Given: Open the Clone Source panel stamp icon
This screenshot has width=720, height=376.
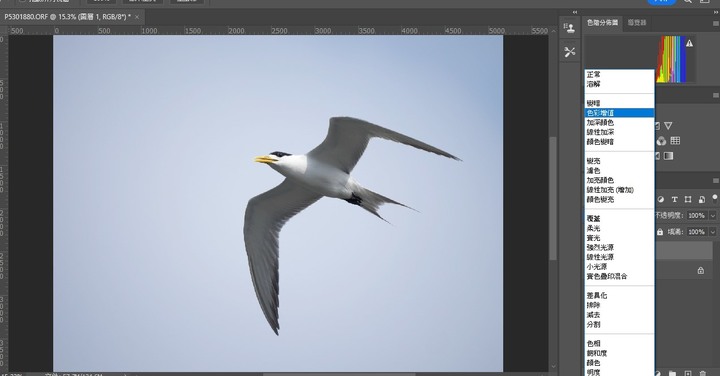Looking at the screenshot, I should (570, 28).
